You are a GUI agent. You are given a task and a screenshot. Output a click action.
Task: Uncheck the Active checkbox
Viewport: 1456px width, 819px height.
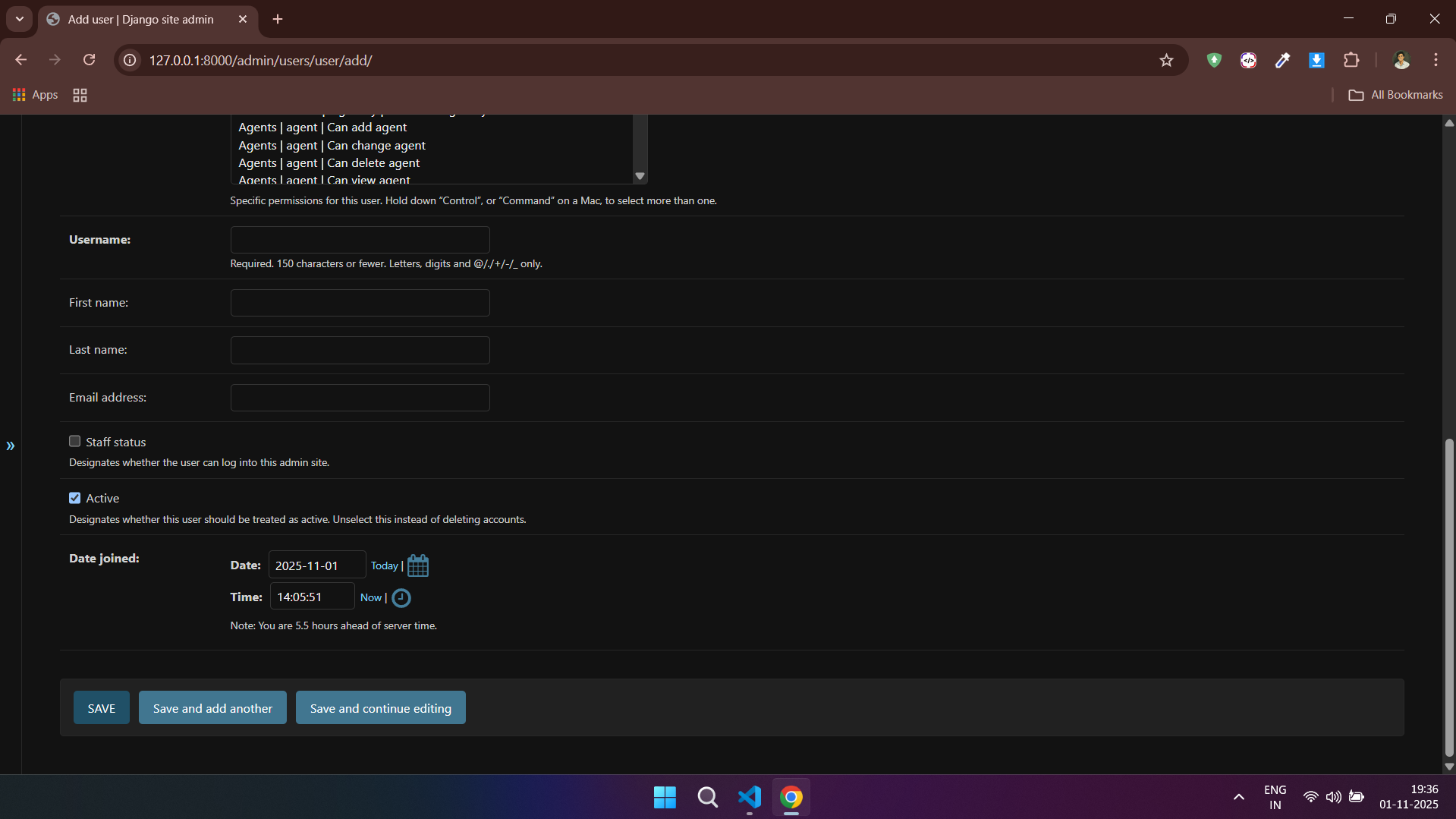[x=74, y=498]
